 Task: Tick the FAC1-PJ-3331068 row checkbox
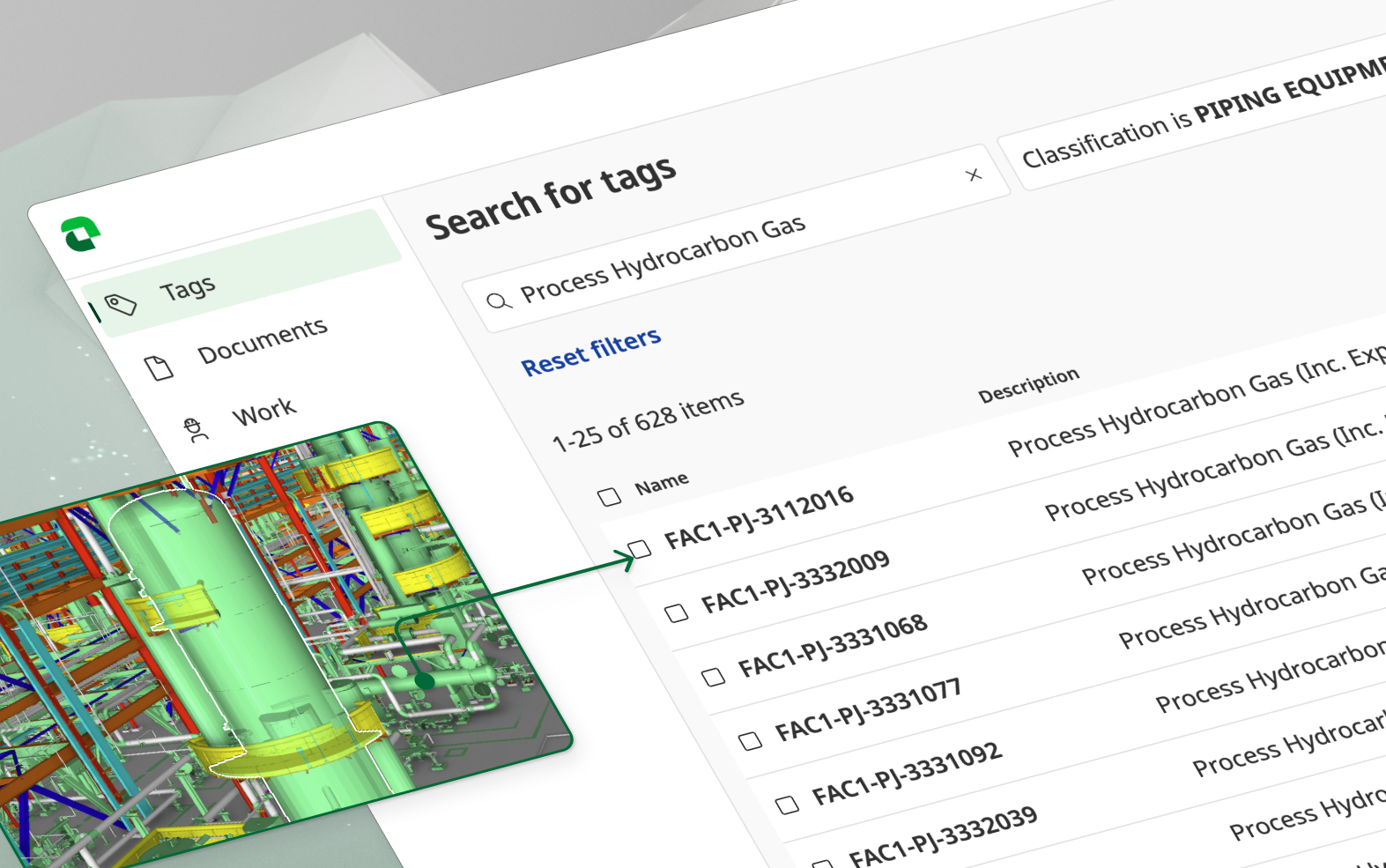(714, 677)
